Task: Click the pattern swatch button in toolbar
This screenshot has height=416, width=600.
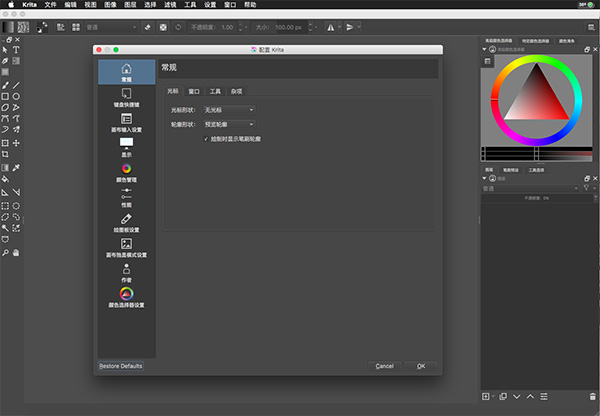Action: click(23, 27)
